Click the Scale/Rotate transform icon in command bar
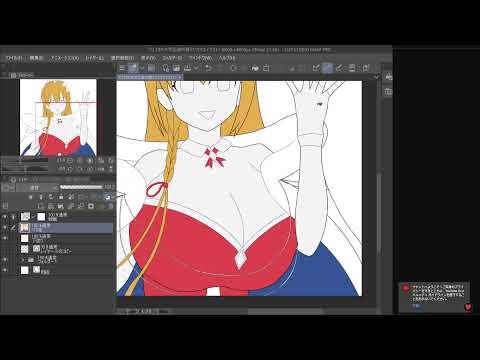This screenshot has height=360, width=480. tap(266, 68)
